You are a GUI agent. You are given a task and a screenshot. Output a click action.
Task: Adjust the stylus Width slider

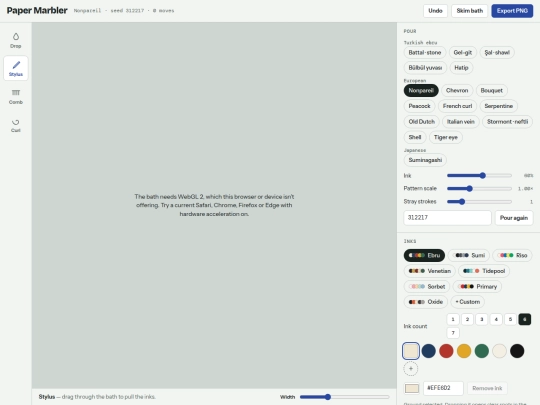[344, 397]
